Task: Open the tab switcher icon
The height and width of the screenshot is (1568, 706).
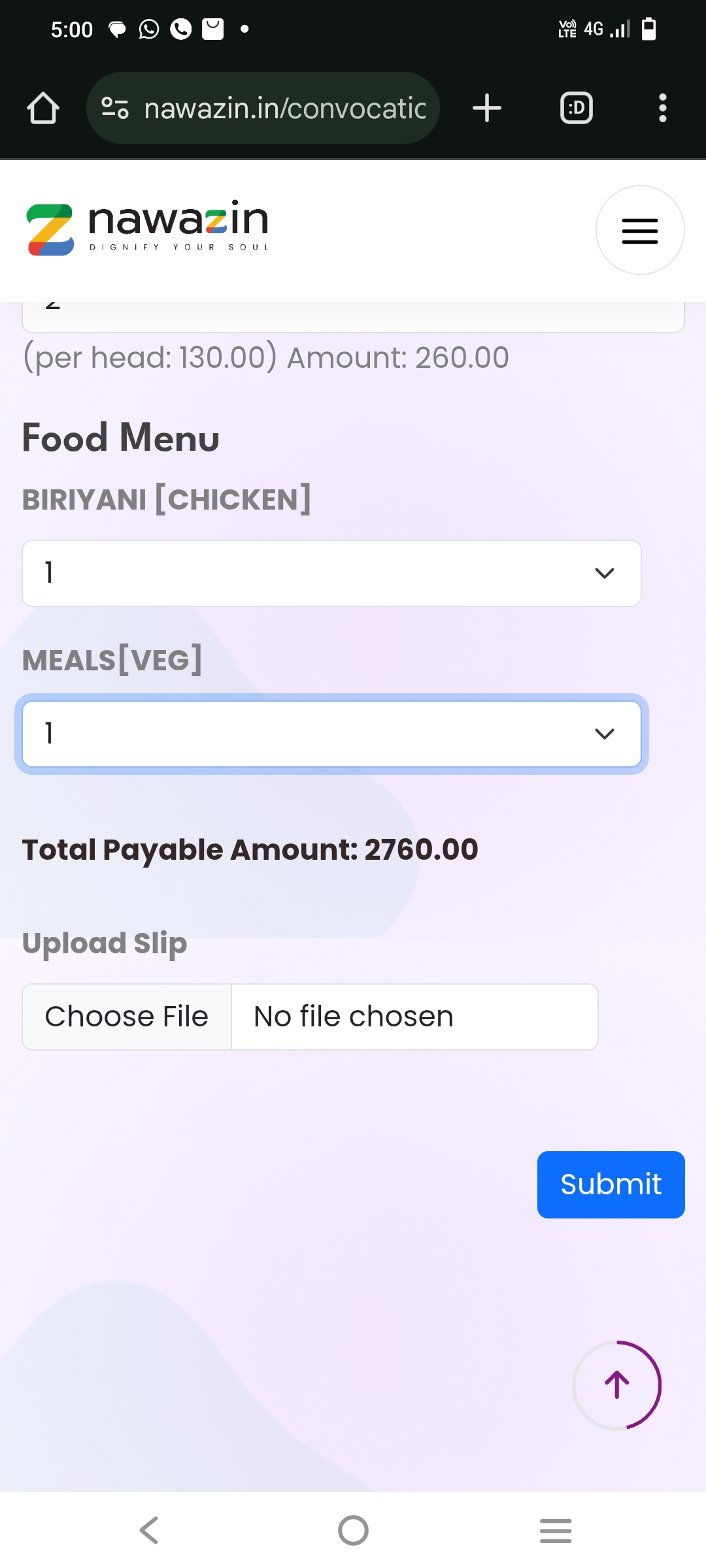Action: [x=577, y=108]
